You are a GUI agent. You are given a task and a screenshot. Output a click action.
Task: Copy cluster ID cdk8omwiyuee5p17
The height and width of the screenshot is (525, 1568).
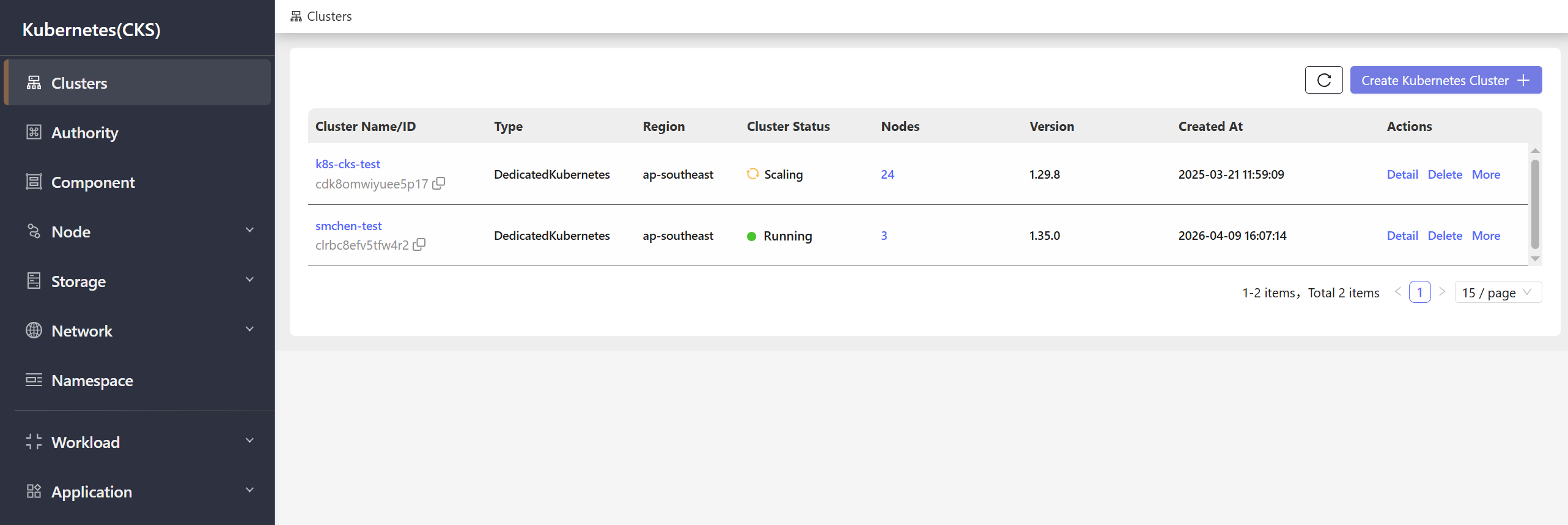coord(438,184)
